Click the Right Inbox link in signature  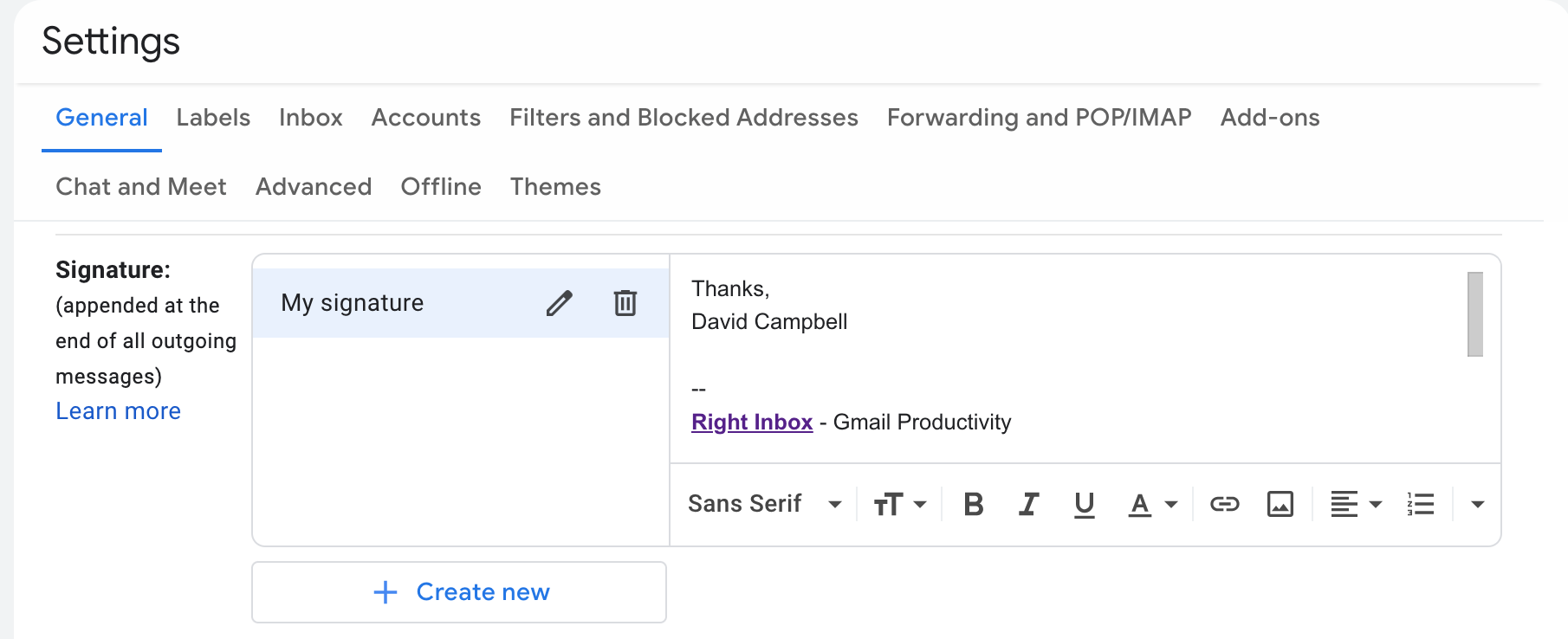coord(752,423)
